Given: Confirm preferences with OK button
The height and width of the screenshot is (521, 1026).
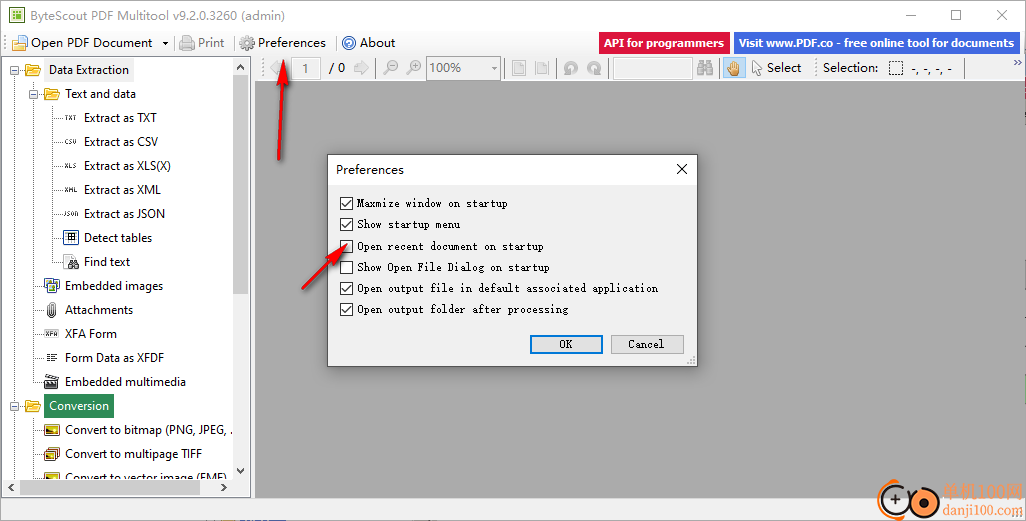Looking at the screenshot, I should tap(566, 344).
